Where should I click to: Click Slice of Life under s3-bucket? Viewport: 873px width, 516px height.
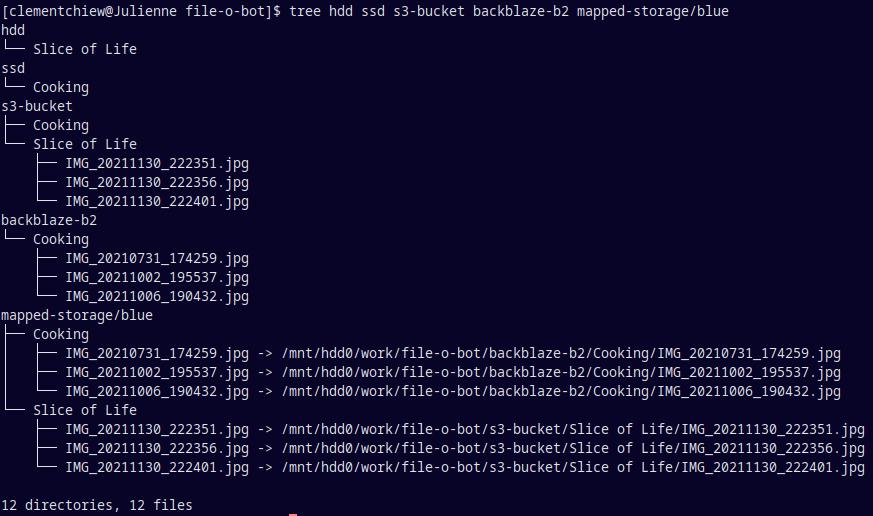(x=85, y=144)
